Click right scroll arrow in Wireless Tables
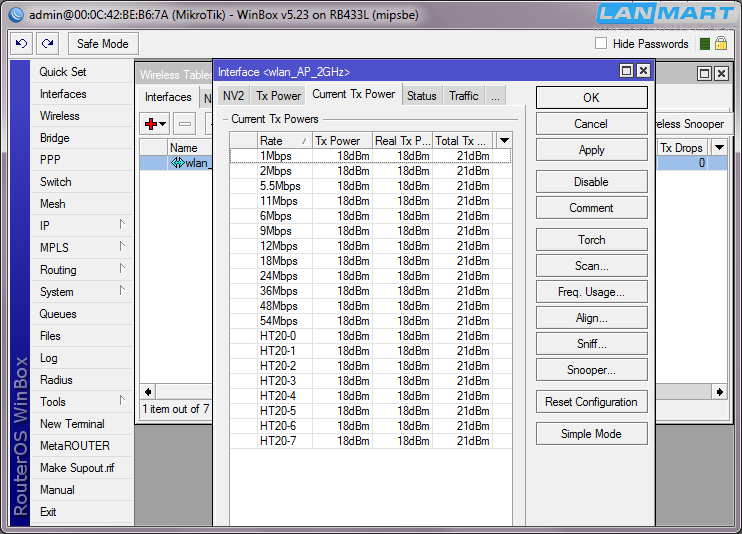This screenshot has height=534, width=742. pyautogui.click(x=719, y=392)
